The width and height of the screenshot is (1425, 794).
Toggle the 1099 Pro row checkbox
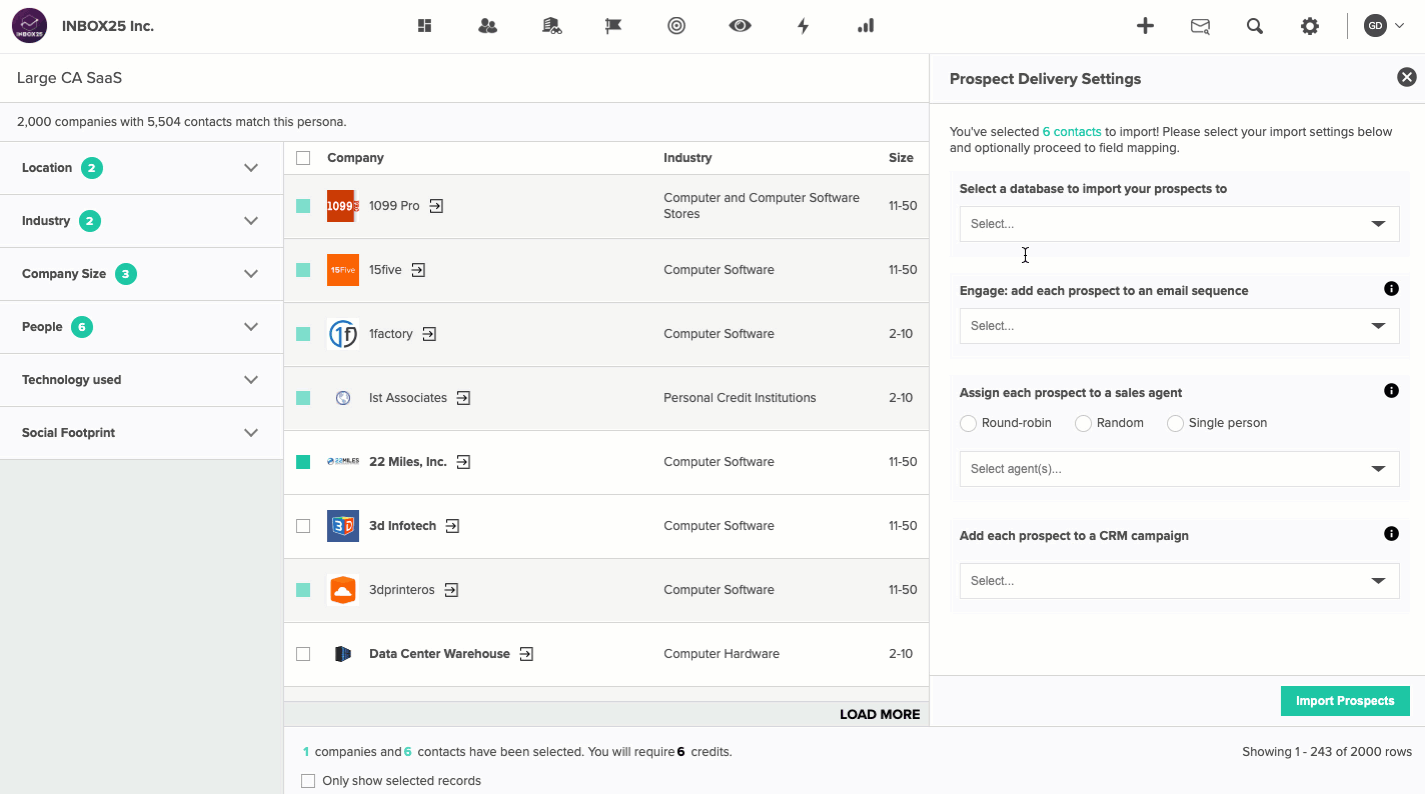(303, 206)
